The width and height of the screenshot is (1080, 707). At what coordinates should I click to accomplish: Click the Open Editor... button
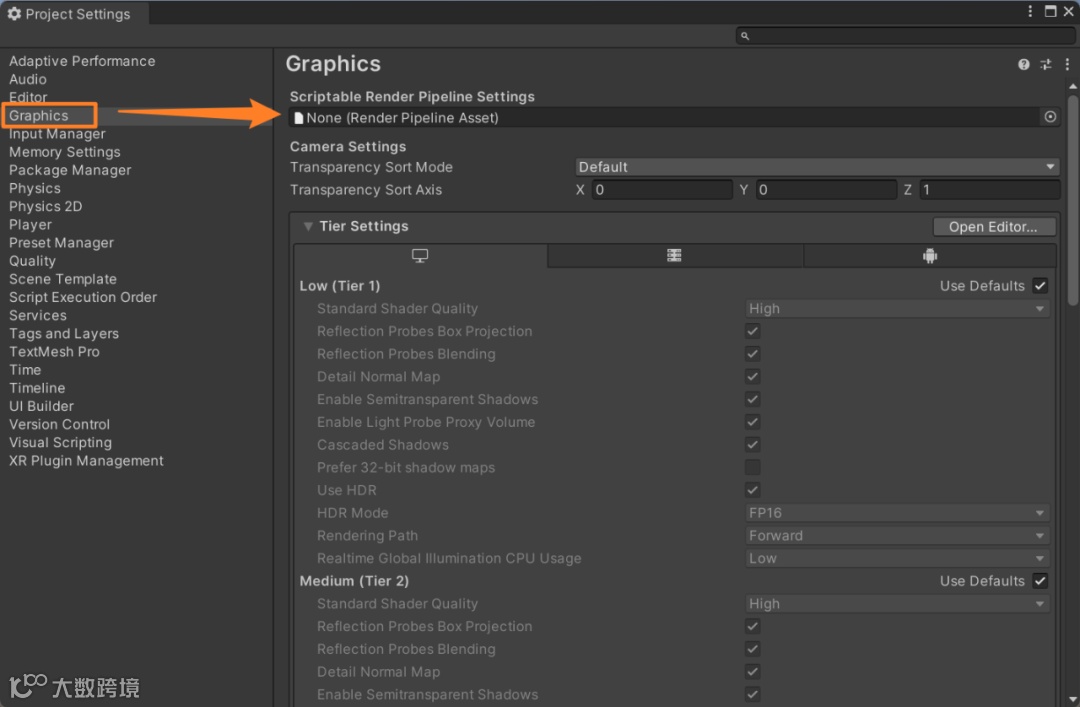993,227
